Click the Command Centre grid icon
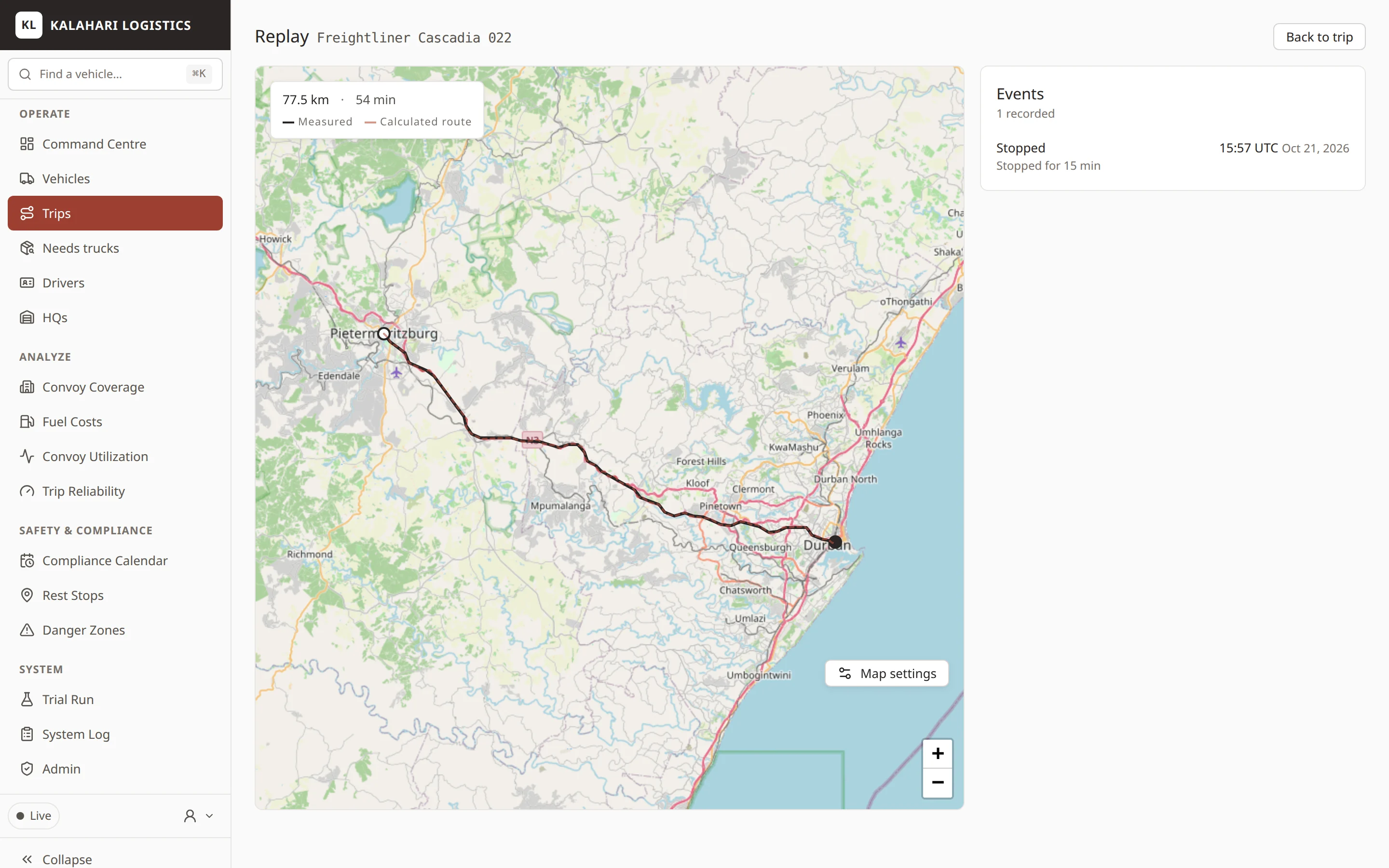The height and width of the screenshot is (868, 1389). click(27, 144)
